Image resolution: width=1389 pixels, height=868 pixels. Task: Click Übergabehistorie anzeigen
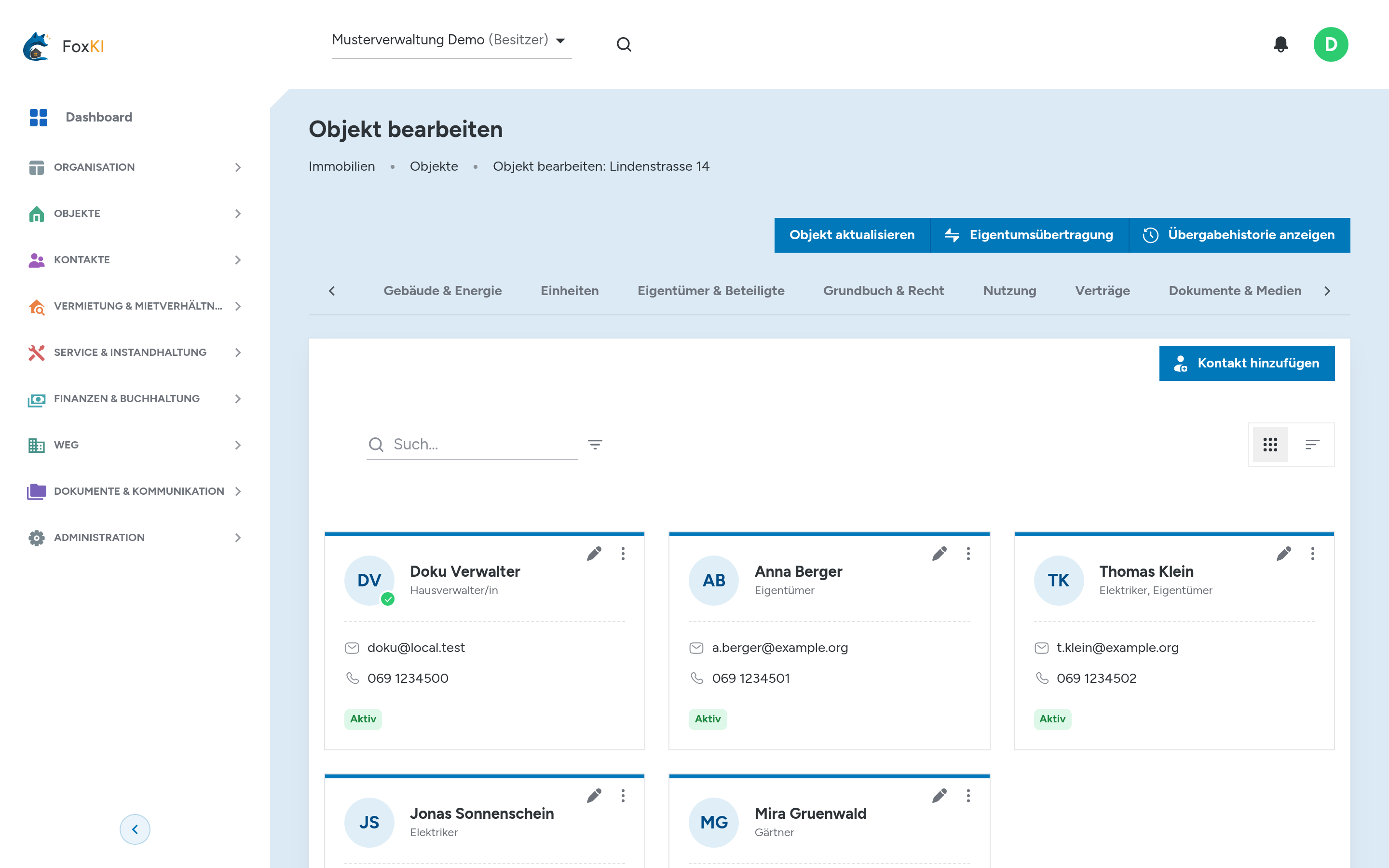tap(1239, 235)
